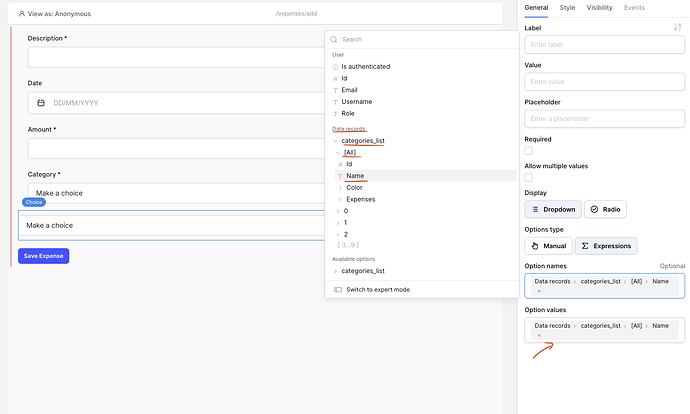
Task: Collapse categories_list under Data records
Action: point(335,141)
